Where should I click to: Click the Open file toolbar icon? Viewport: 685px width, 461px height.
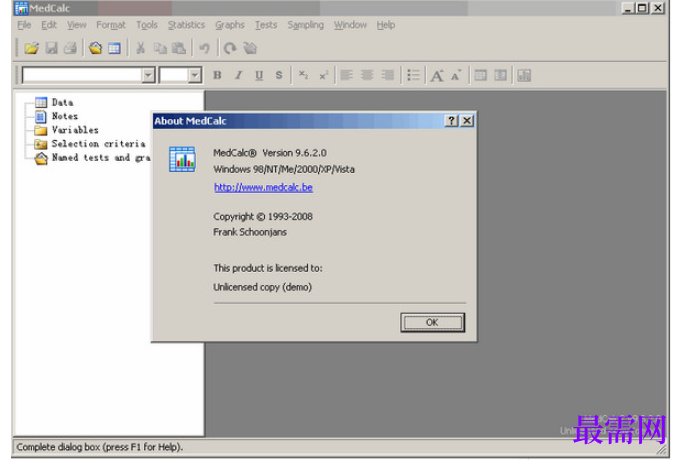tap(31, 48)
